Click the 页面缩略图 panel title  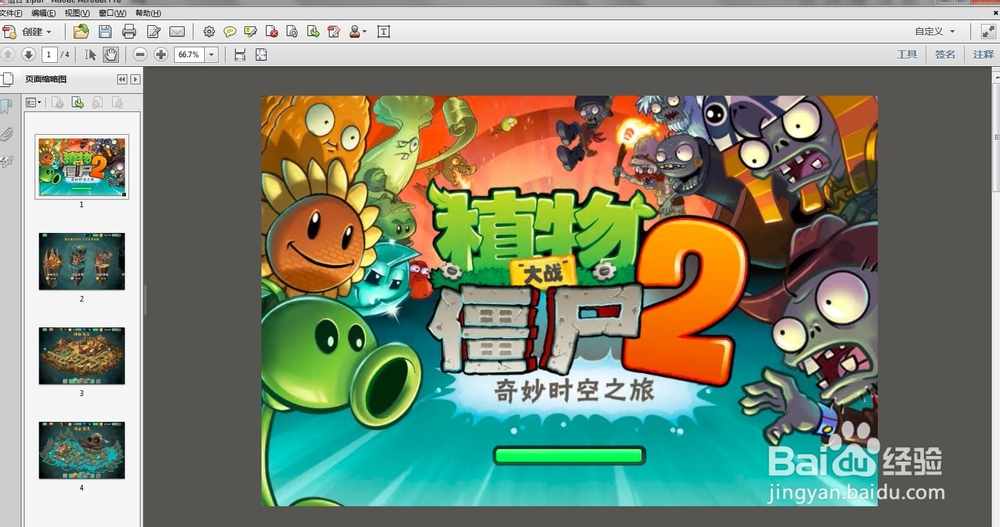click(46, 79)
